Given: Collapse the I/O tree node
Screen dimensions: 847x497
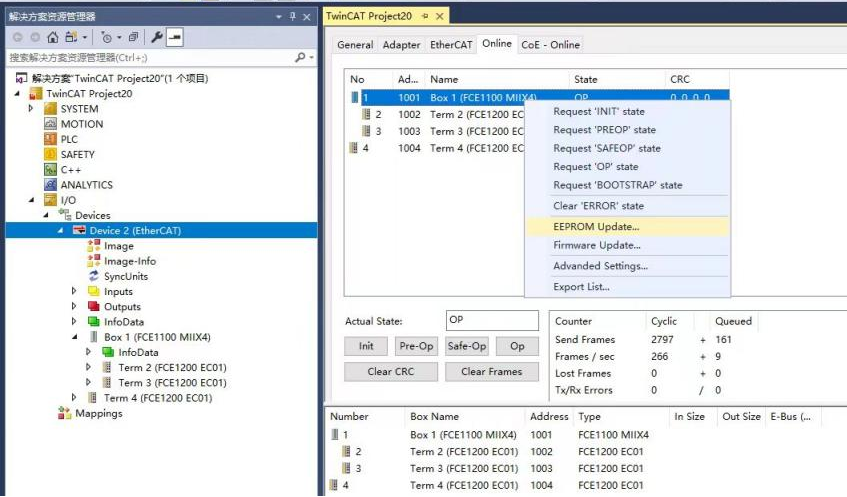Looking at the screenshot, I should click(31, 200).
